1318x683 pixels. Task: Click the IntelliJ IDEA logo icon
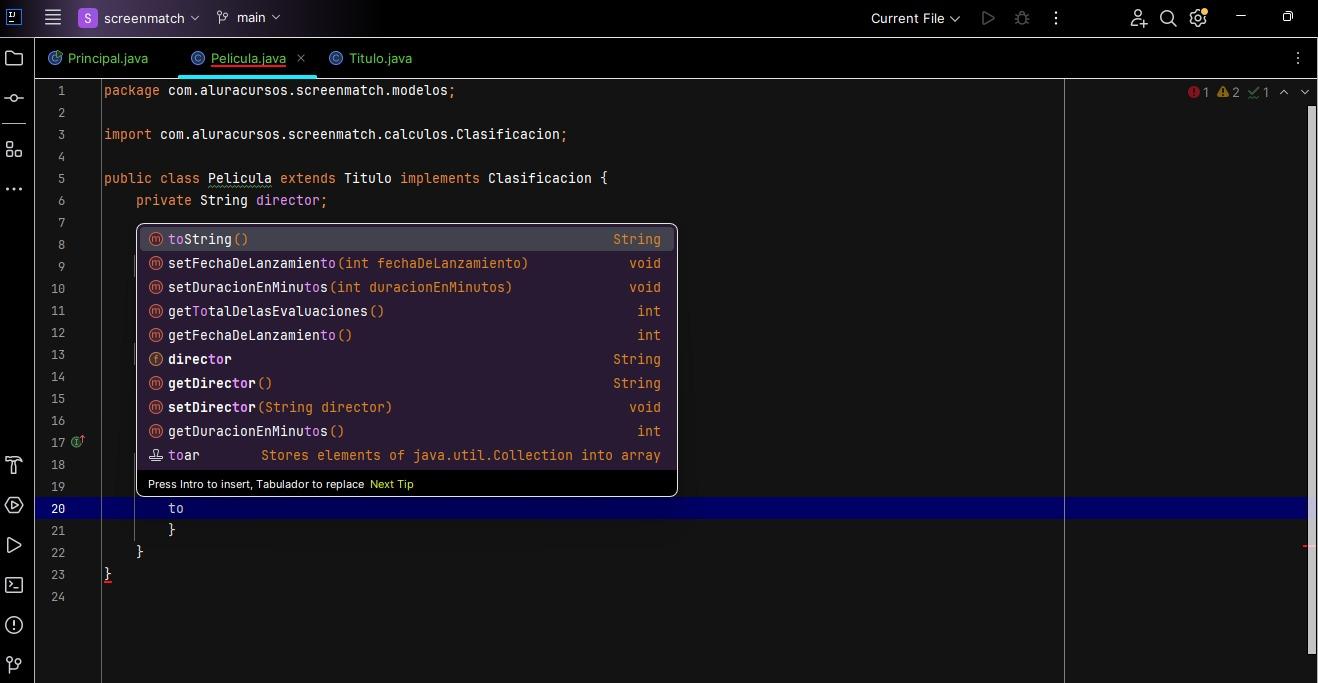tap(14, 16)
